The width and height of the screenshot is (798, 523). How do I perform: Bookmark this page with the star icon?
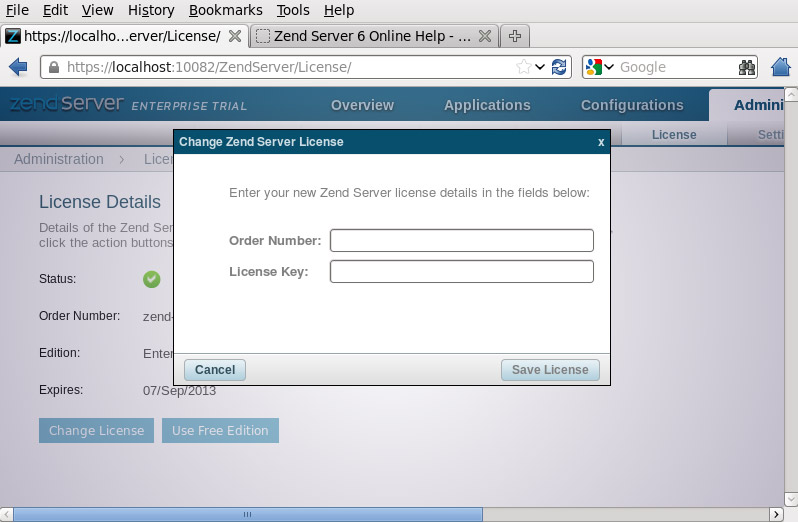tap(523, 67)
